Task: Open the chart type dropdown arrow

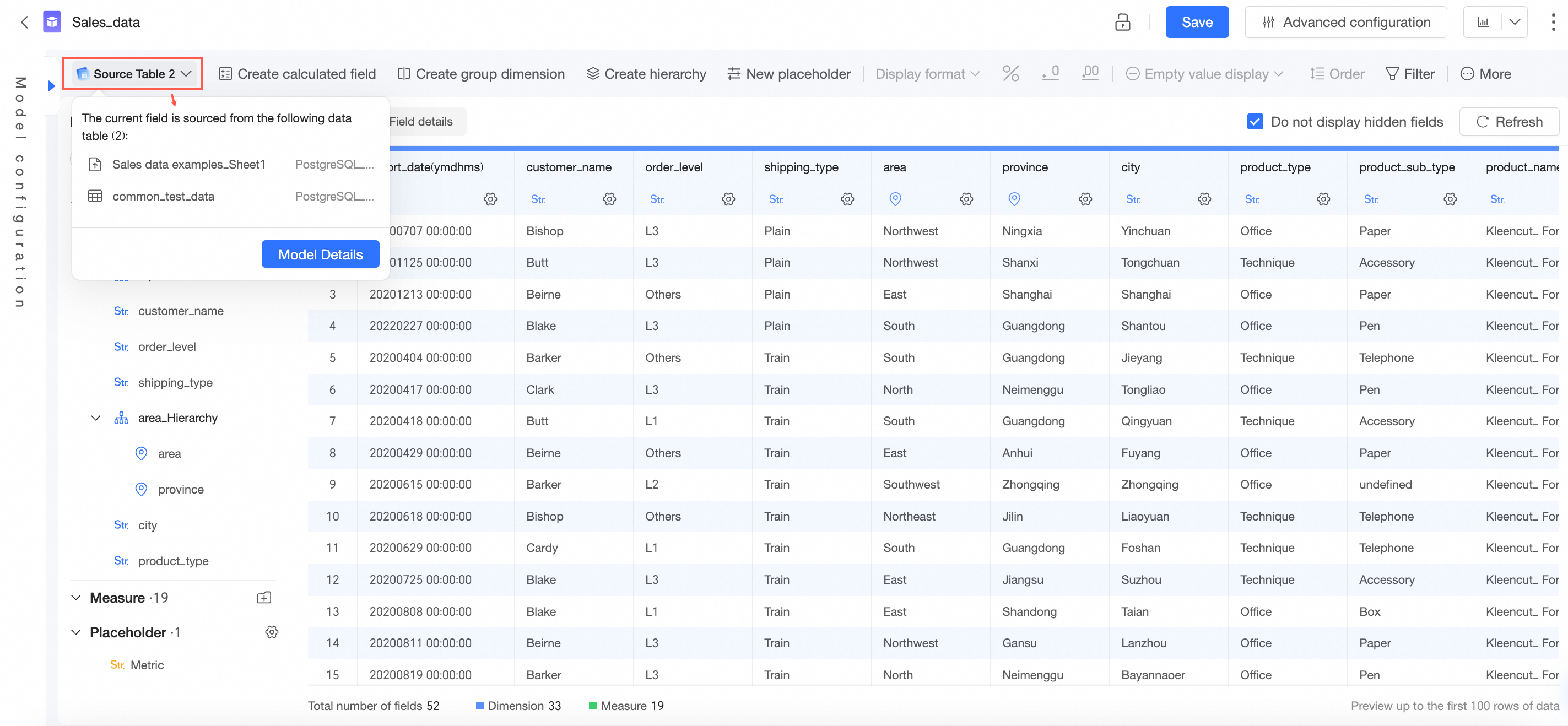Action: 1515,23
